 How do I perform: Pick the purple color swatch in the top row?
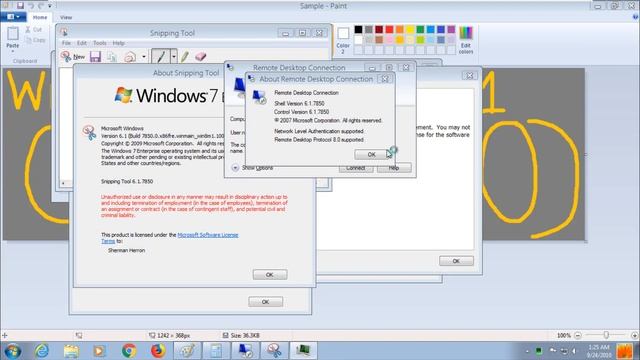point(451,29)
